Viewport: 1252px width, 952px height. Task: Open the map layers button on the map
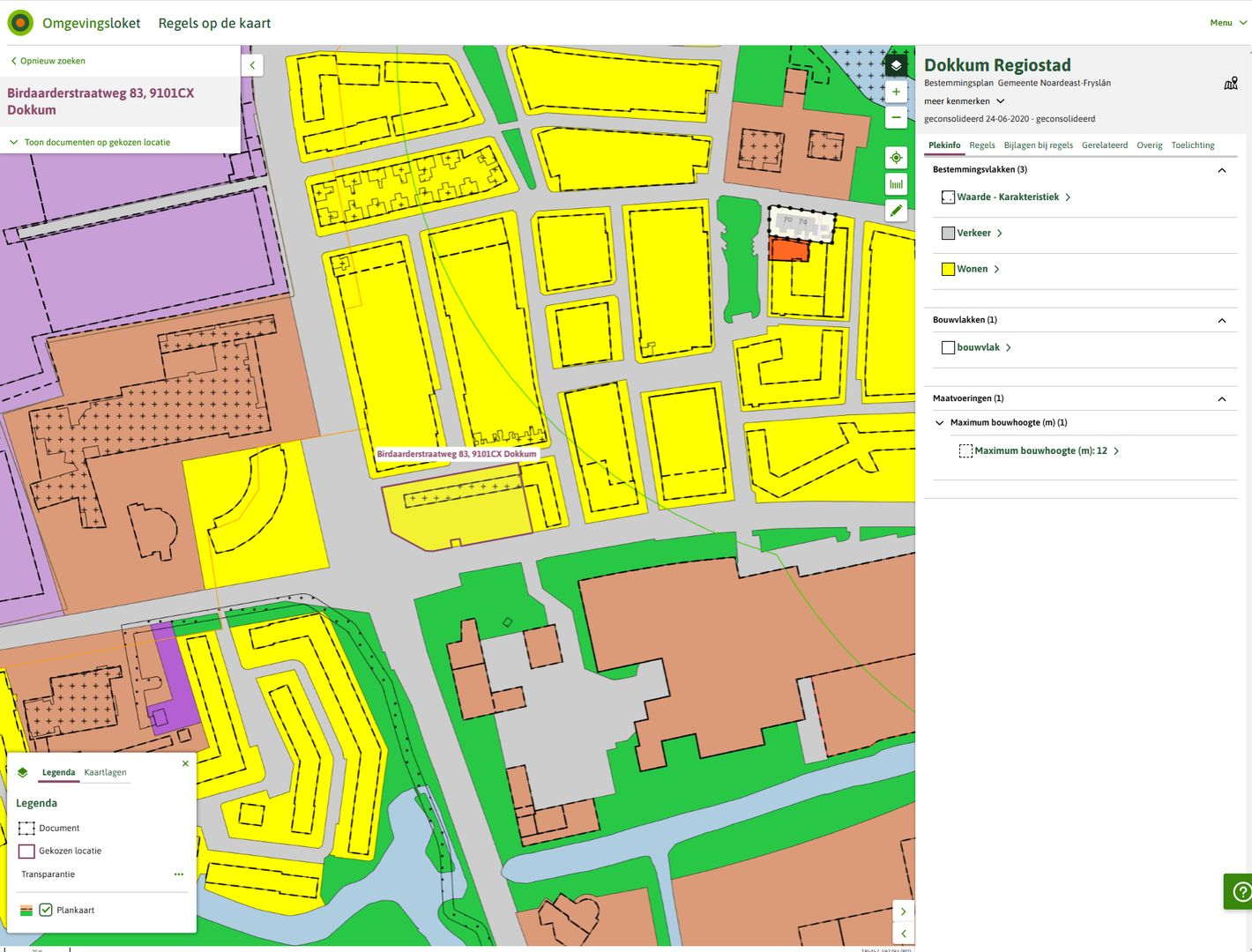click(896, 65)
